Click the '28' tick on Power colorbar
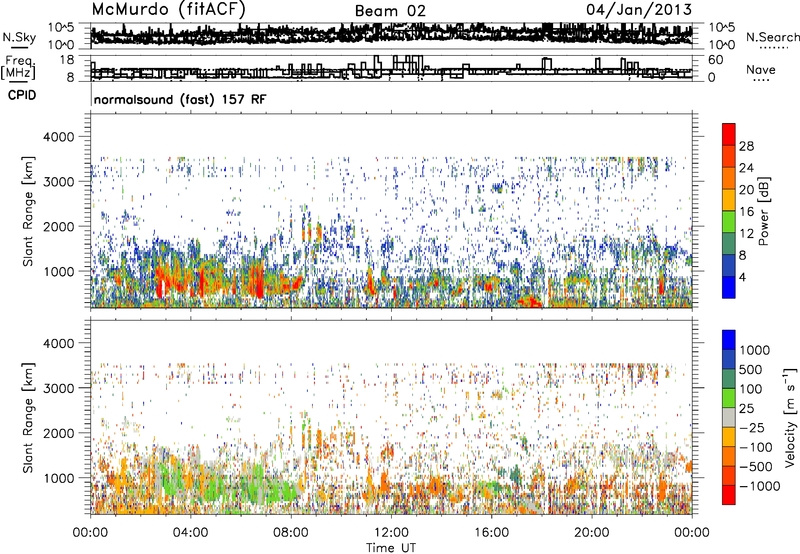Viewport: 800px width, 554px height. pos(746,146)
